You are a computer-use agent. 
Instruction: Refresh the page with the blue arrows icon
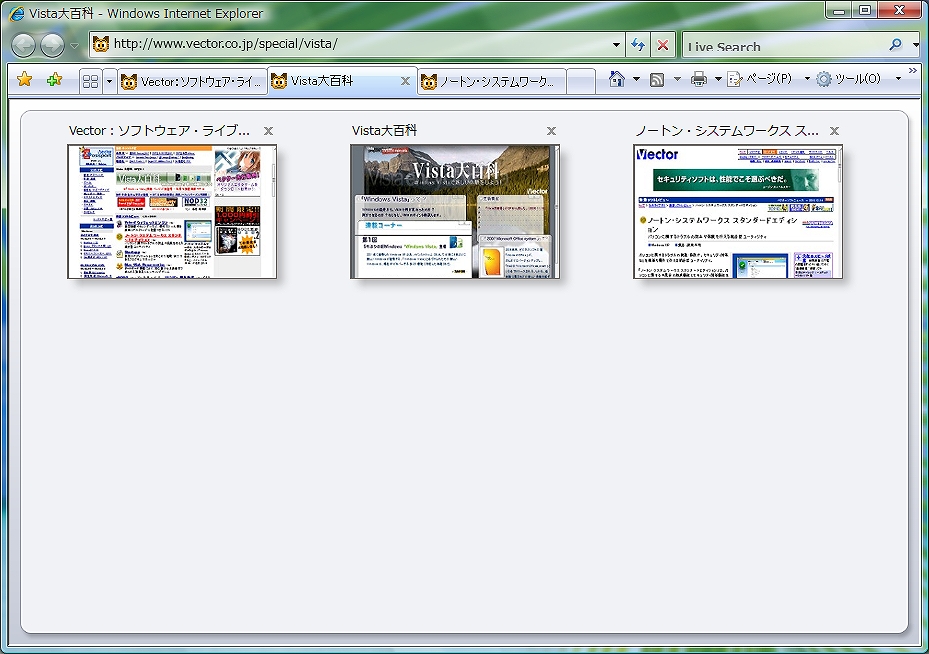(x=638, y=44)
